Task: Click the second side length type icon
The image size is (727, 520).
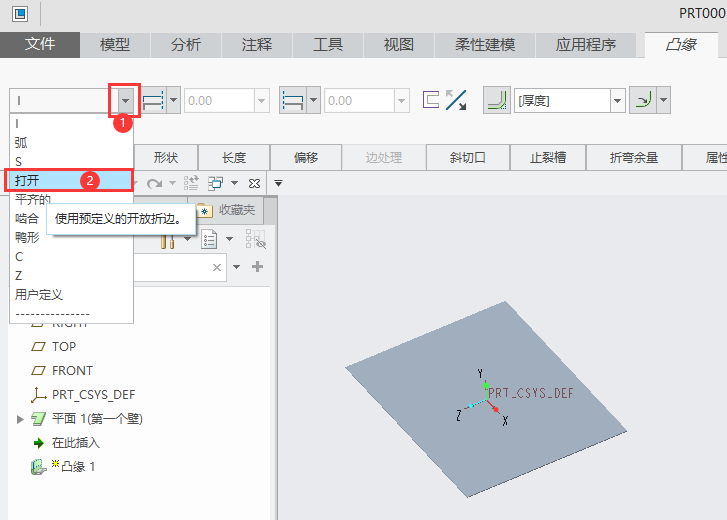Action: click(x=293, y=100)
